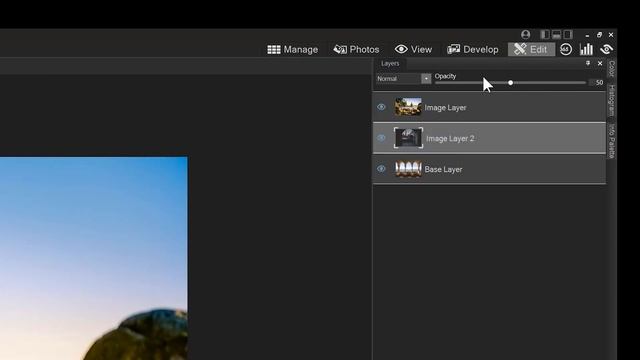Screen dimensions: 640x360
Task: Click the user account profile icon
Action: pyautogui.click(x=526, y=34)
